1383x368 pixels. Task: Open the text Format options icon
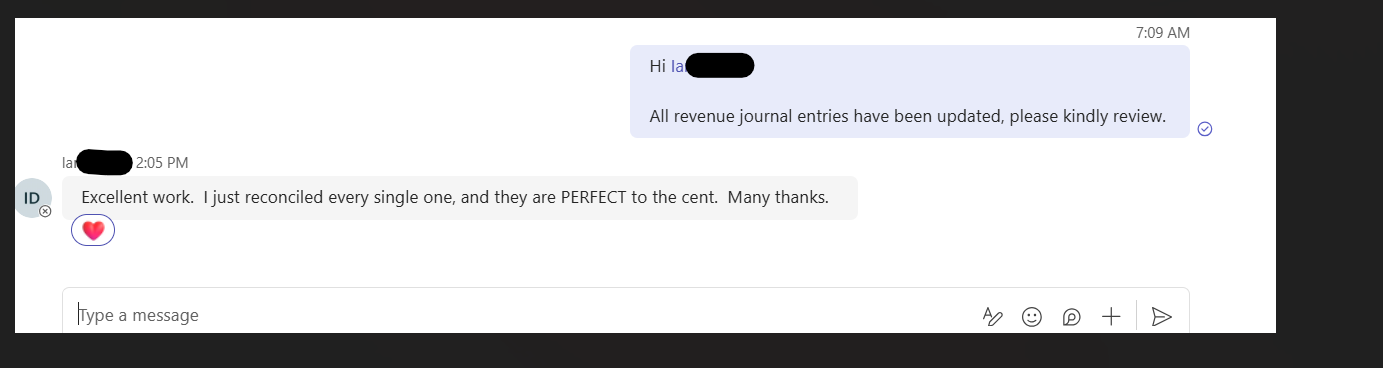click(992, 317)
